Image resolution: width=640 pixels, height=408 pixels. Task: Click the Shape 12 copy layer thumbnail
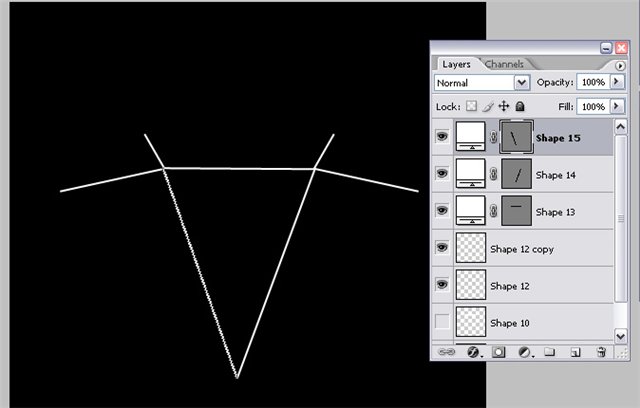point(471,248)
